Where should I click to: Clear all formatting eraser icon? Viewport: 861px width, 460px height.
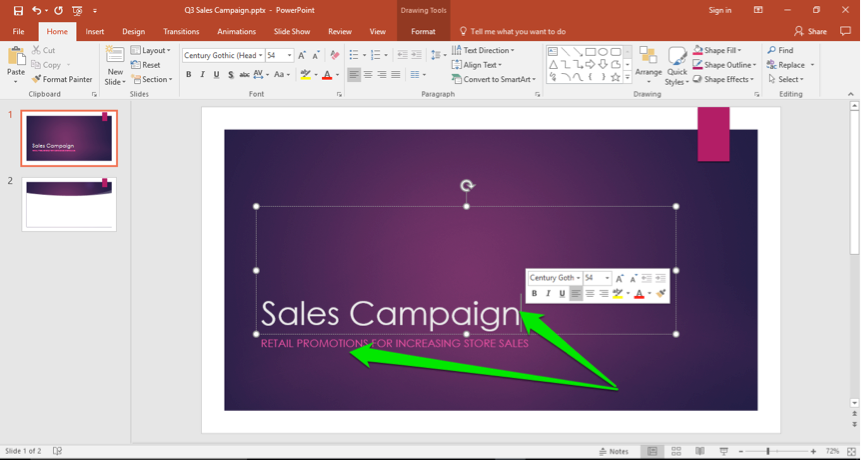pyautogui.click(x=334, y=55)
